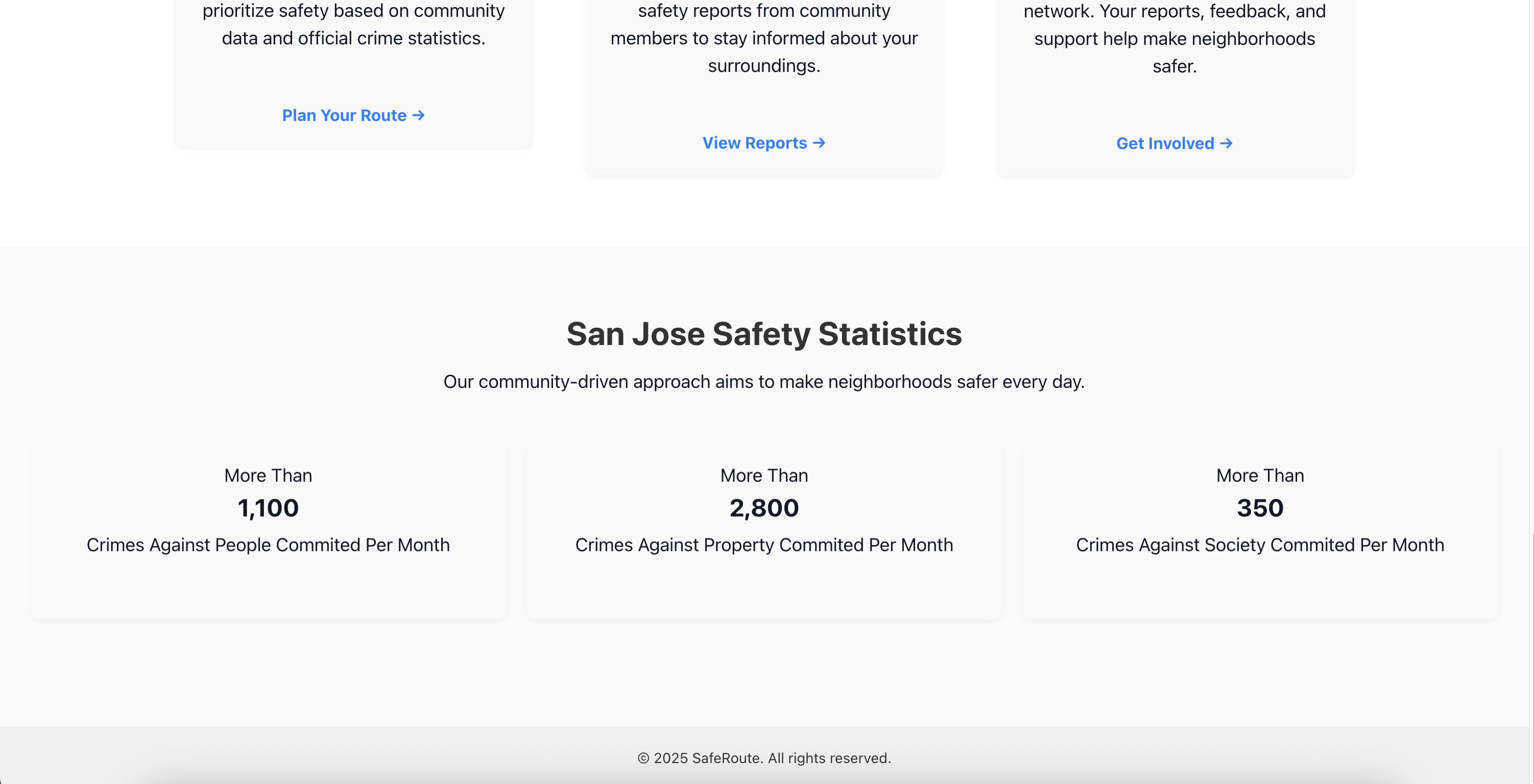Click the community-driven approach subtitle text
The height and width of the screenshot is (784, 1534).
(764, 382)
